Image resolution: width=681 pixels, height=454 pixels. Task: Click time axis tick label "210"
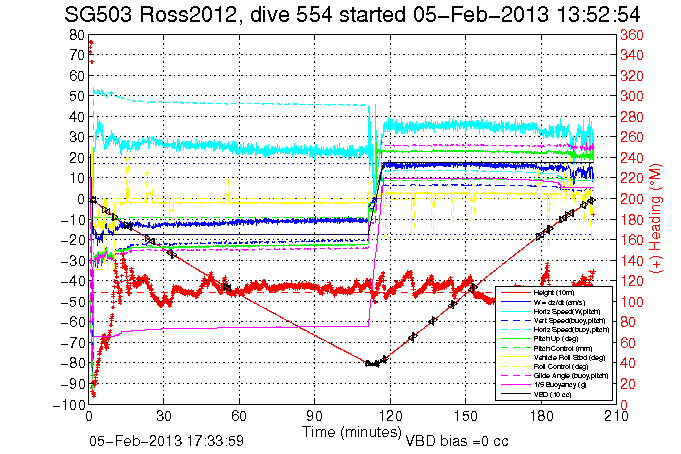point(616,416)
